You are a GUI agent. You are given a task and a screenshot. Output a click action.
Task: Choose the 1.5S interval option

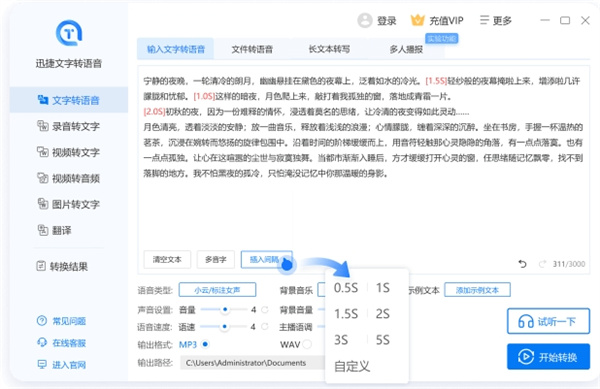[x=346, y=314]
